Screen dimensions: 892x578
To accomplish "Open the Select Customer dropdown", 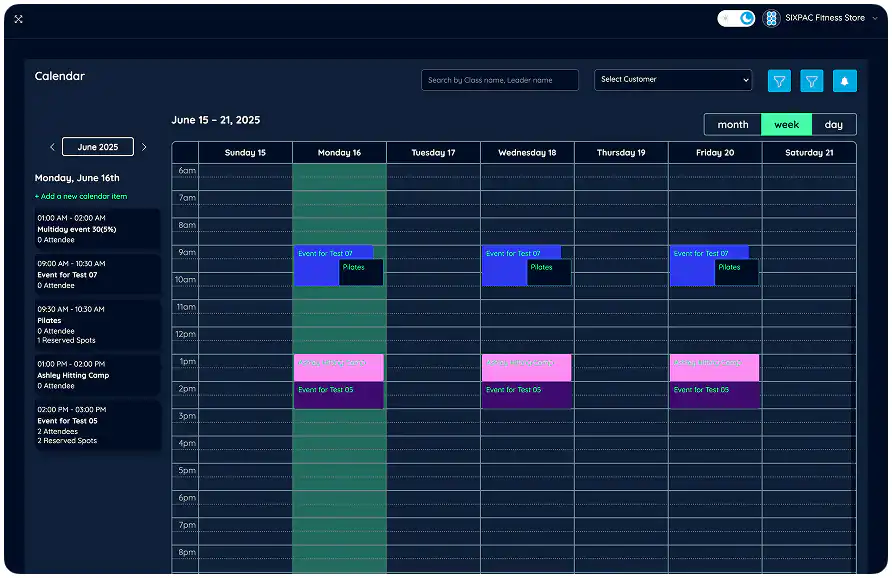I will tap(672, 80).
